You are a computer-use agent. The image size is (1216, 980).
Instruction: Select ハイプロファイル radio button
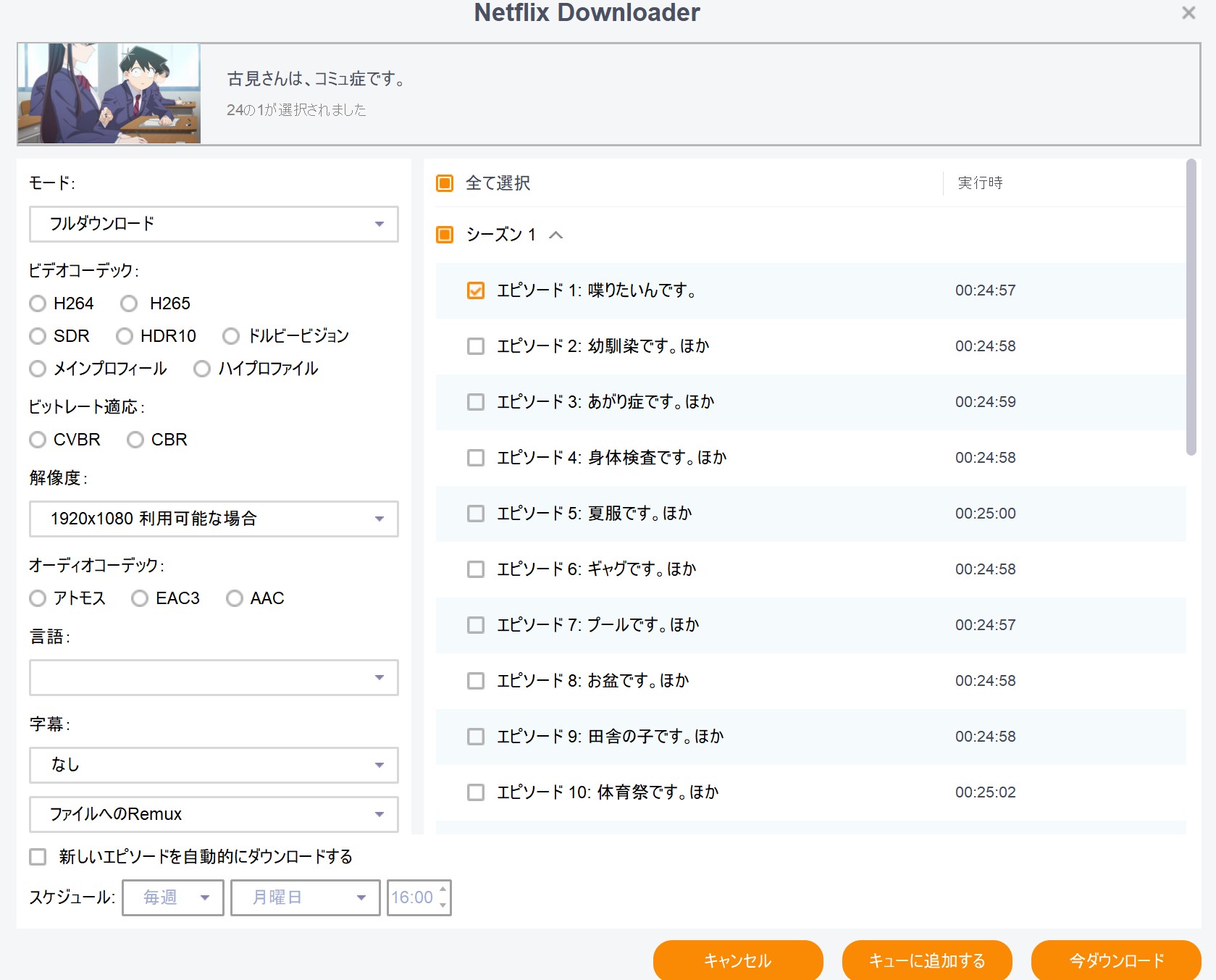pos(202,369)
